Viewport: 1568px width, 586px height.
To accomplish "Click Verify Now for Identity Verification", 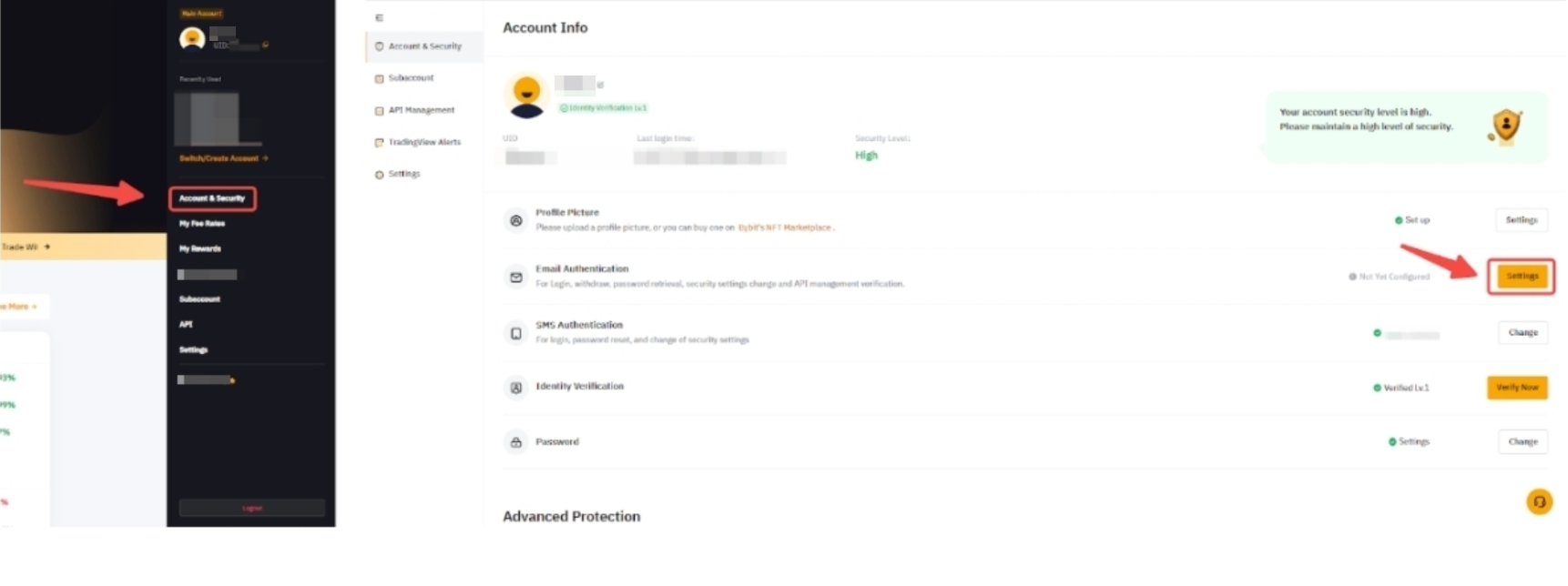I will point(1517,388).
